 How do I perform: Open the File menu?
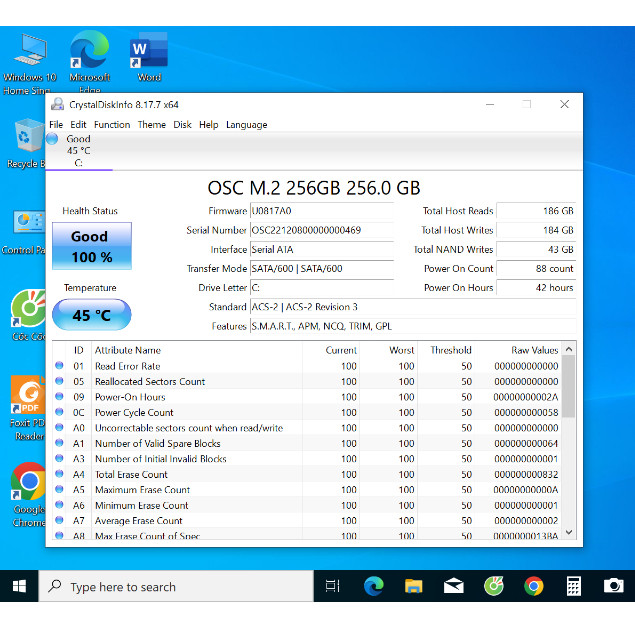point(56,125)
